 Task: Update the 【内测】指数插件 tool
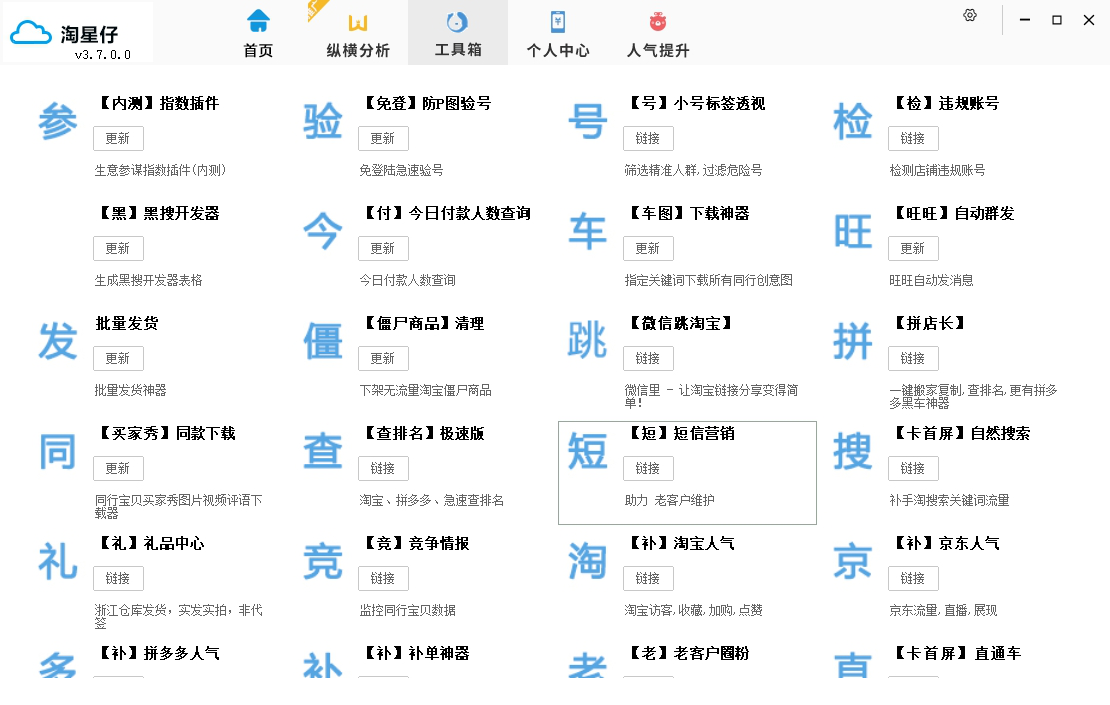(x=118, y=139)
